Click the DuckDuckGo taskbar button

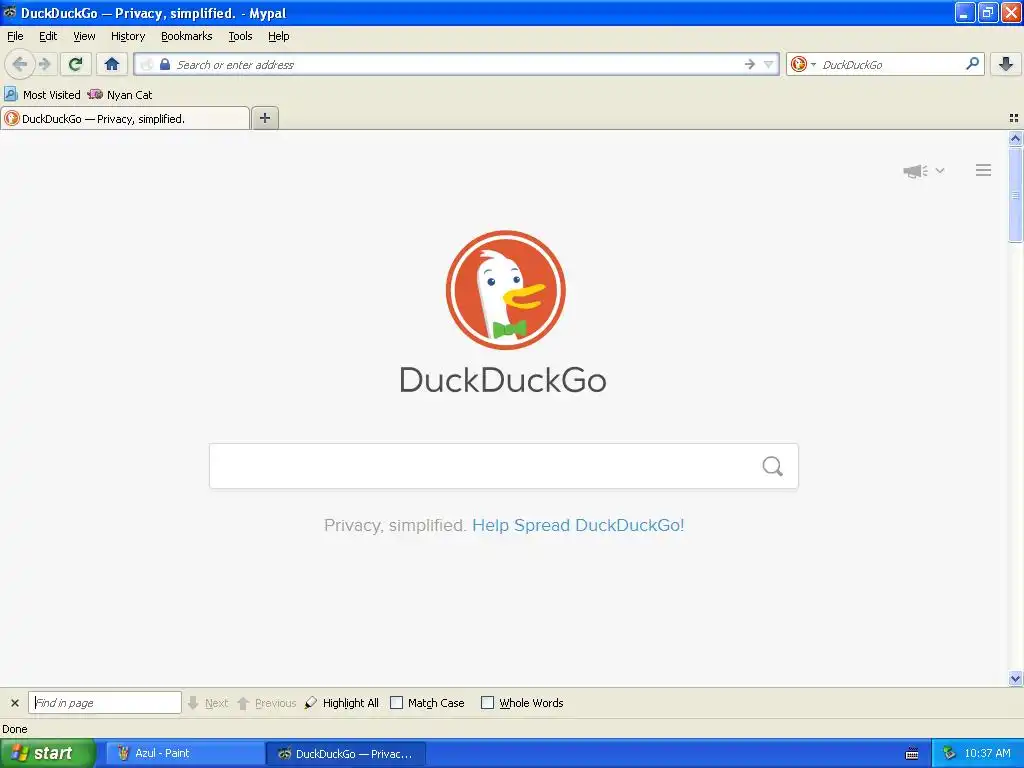pyautogui.click(x=346, y=753)
